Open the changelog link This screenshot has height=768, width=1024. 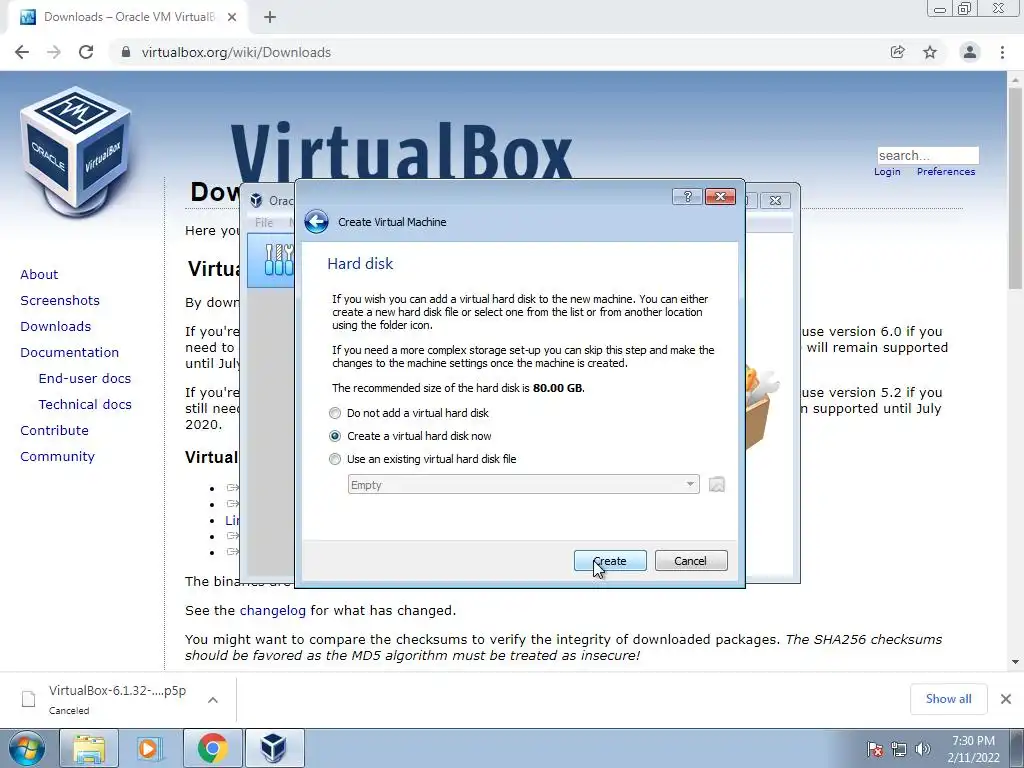[x=272, y=611]
